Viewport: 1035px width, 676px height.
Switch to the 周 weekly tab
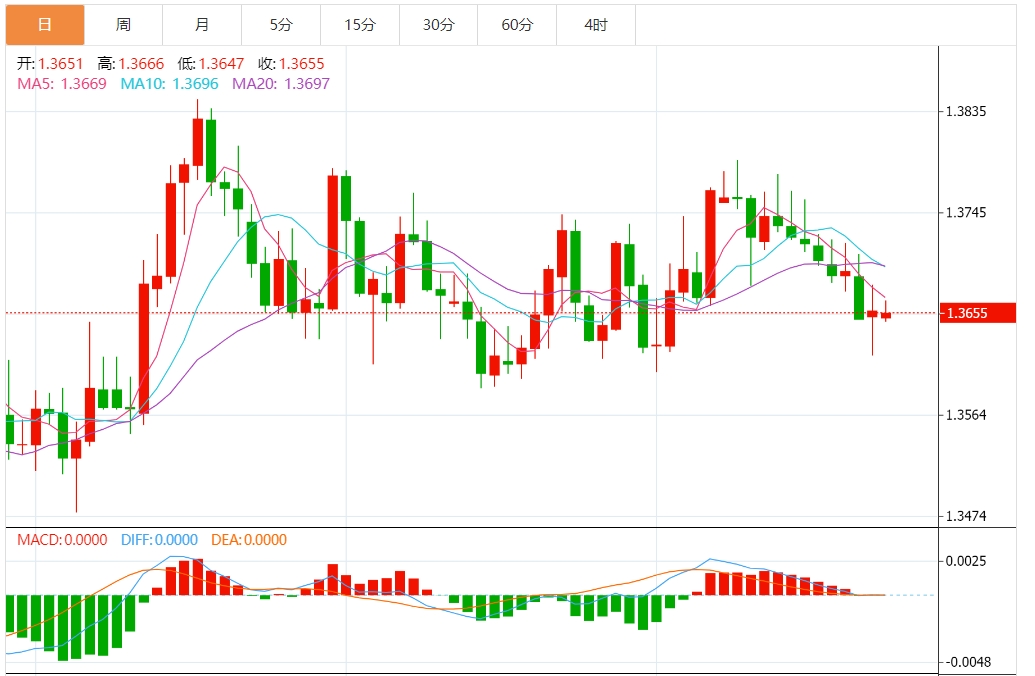[123, 25]
